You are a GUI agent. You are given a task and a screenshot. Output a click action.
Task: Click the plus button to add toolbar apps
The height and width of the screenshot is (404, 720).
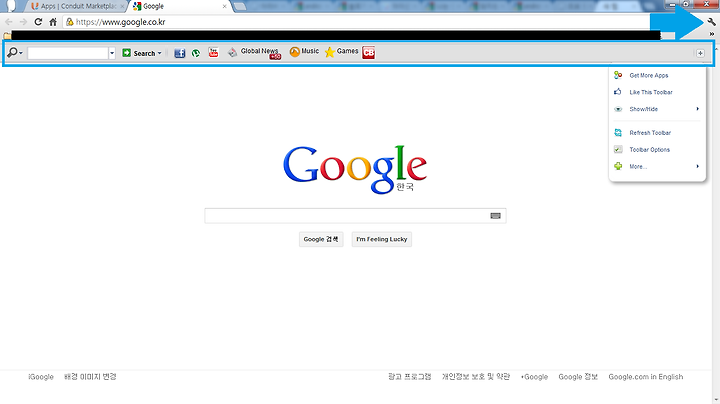pyautogui.click(x=700, y=53)
